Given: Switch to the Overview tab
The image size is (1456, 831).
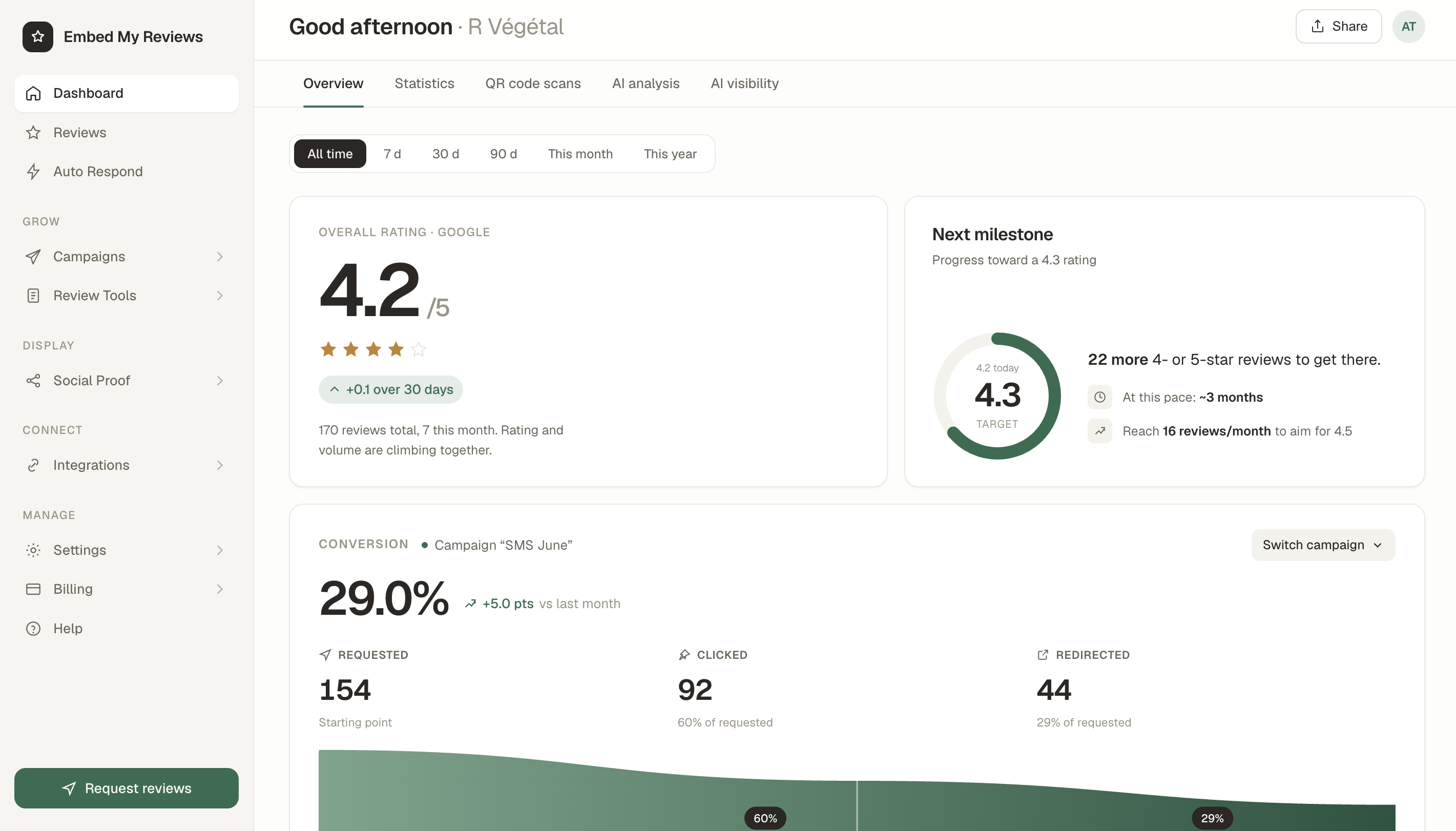Looking at the screenshot, I should click(333, 84).
